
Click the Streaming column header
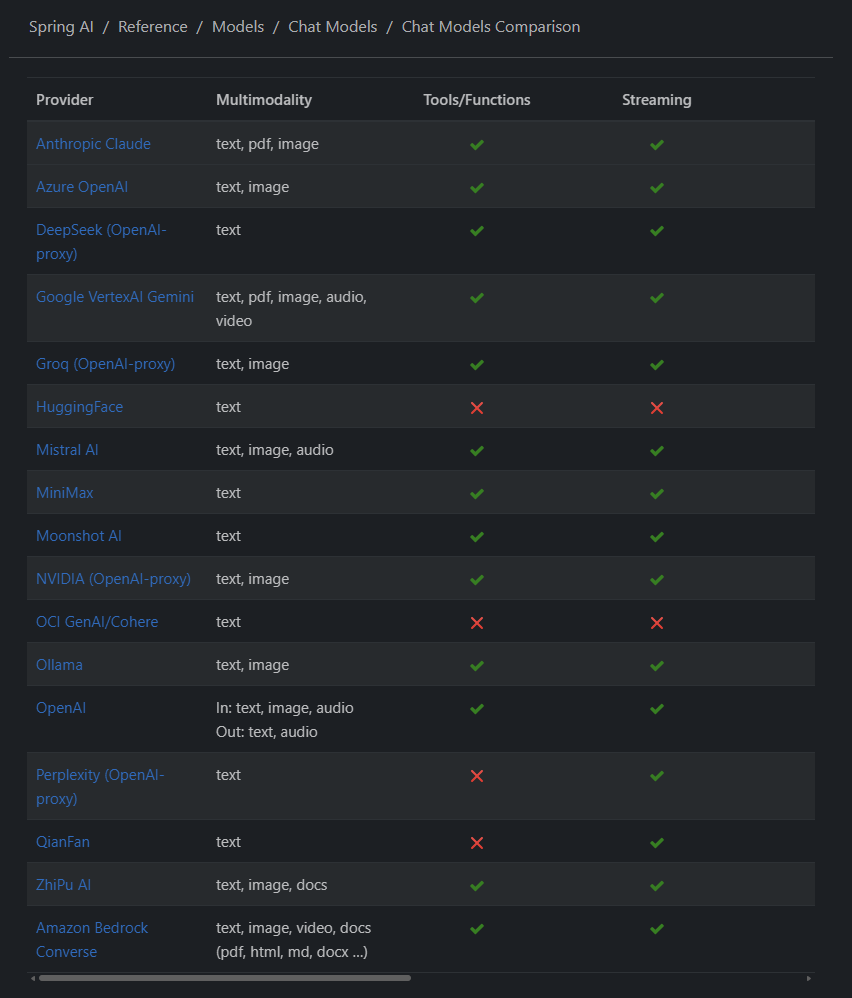click(657, 100)
